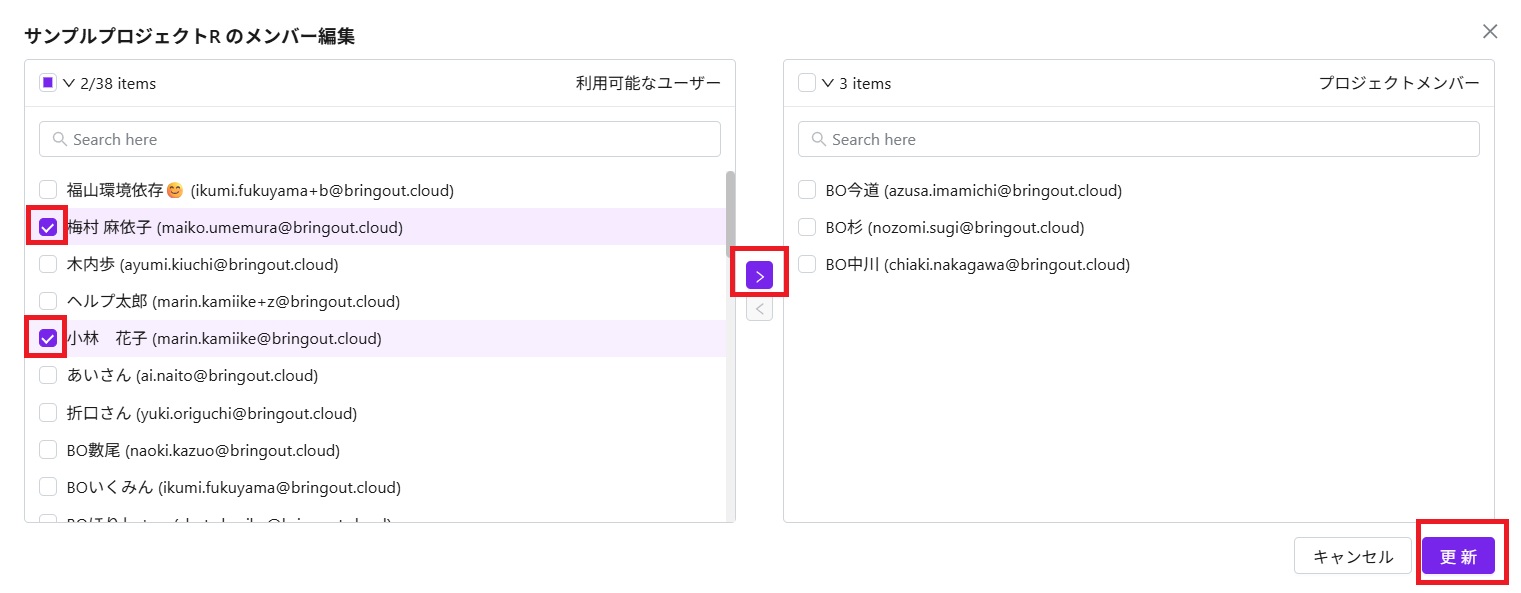Image resolution: width=1521 pixels, height=593 pixels.
Task: Click the left arrow transfer button
Action: pos(759,309)
